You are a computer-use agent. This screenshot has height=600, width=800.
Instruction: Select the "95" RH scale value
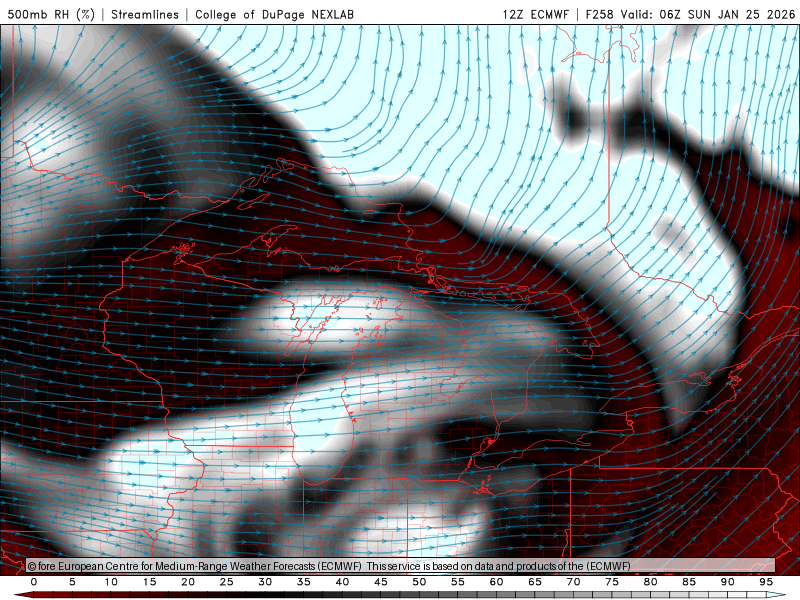tap(766, 582)
